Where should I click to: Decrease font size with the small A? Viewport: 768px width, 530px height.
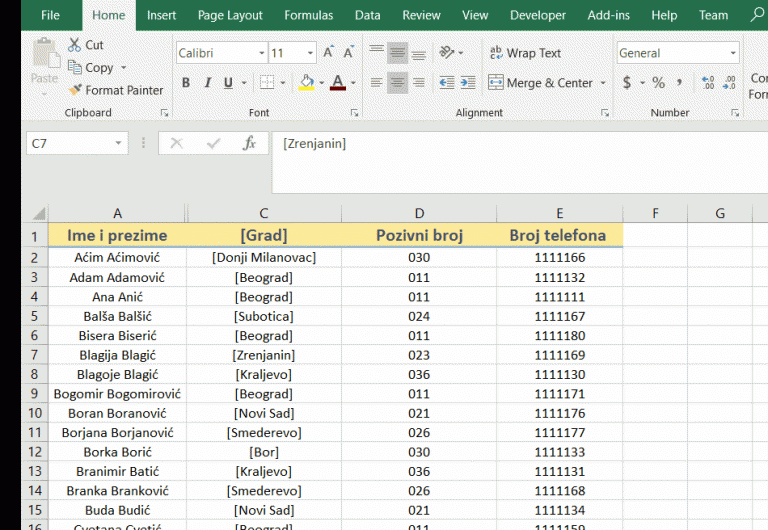(348, 52)
